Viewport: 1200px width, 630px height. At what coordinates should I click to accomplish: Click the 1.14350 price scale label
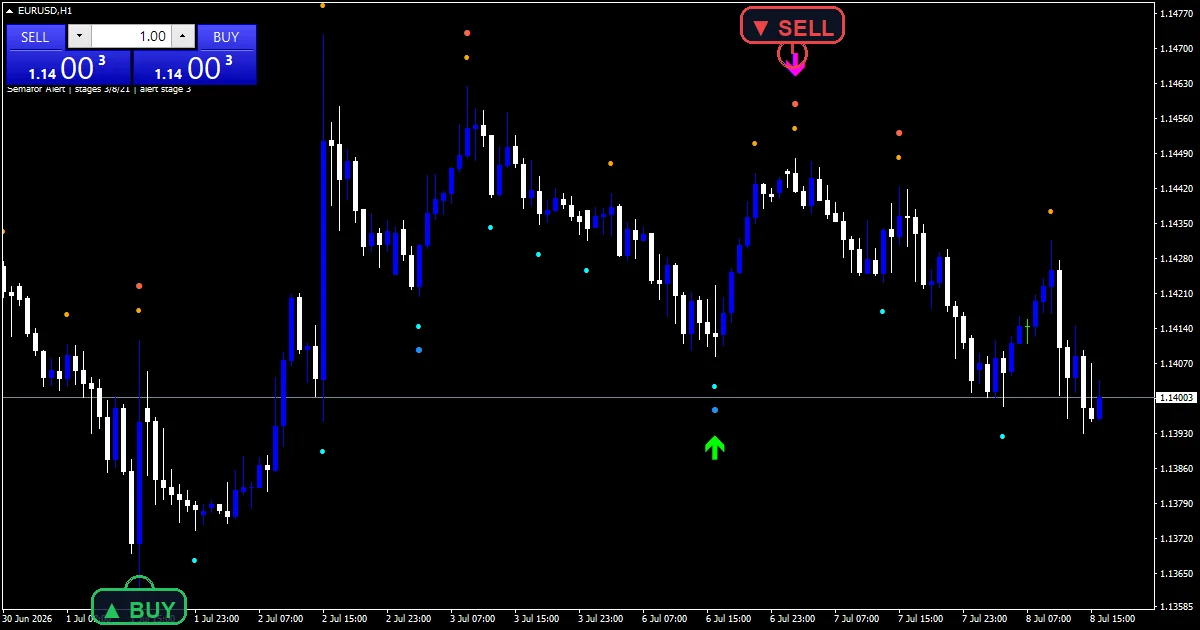[1176, 224]
